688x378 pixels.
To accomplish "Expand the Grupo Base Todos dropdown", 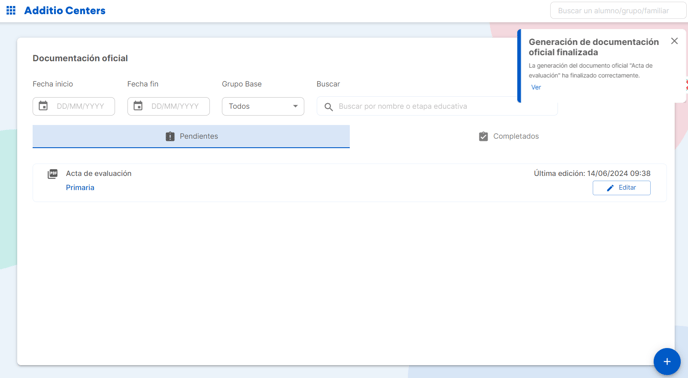I will coord(263,106).
